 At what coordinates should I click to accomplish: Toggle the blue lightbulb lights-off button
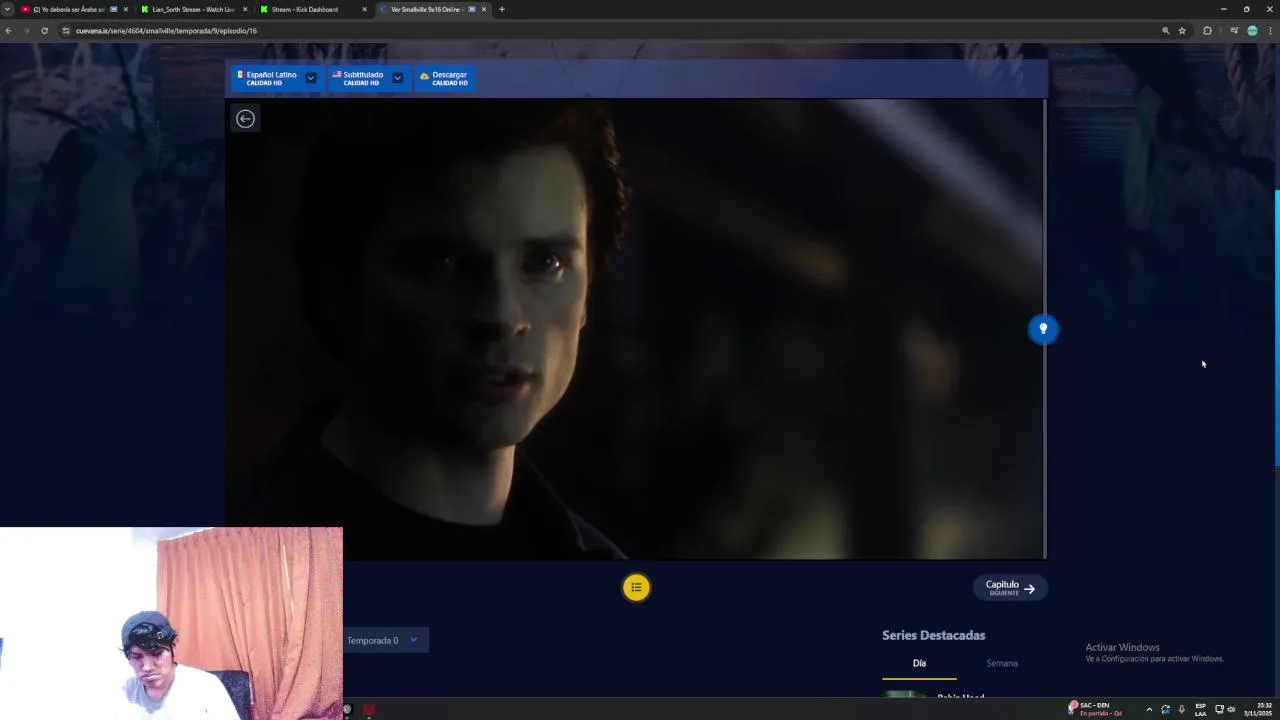(x=1043, y=329)
